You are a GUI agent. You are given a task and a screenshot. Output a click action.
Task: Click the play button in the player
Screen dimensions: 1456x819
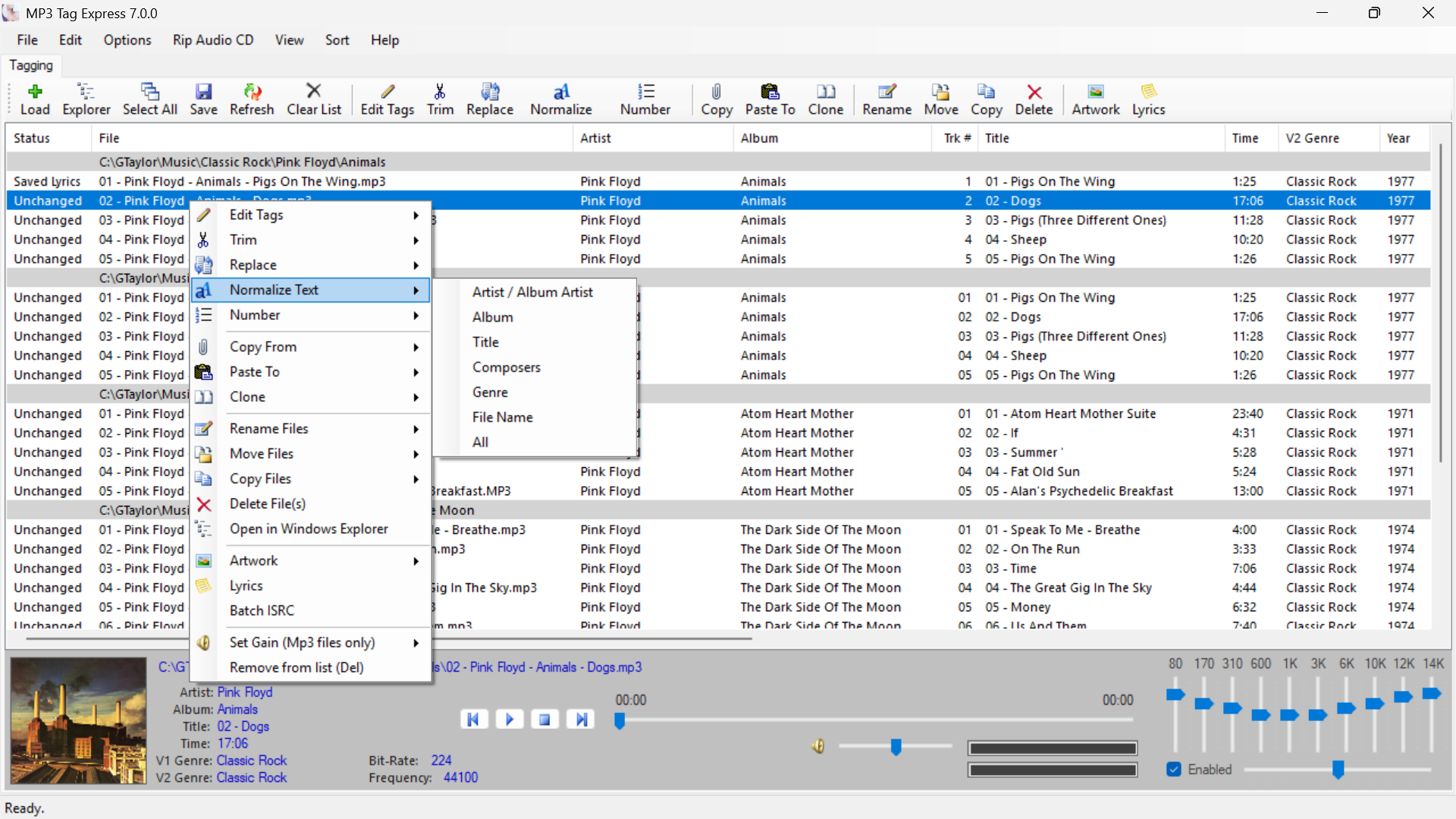coord(509,719)
